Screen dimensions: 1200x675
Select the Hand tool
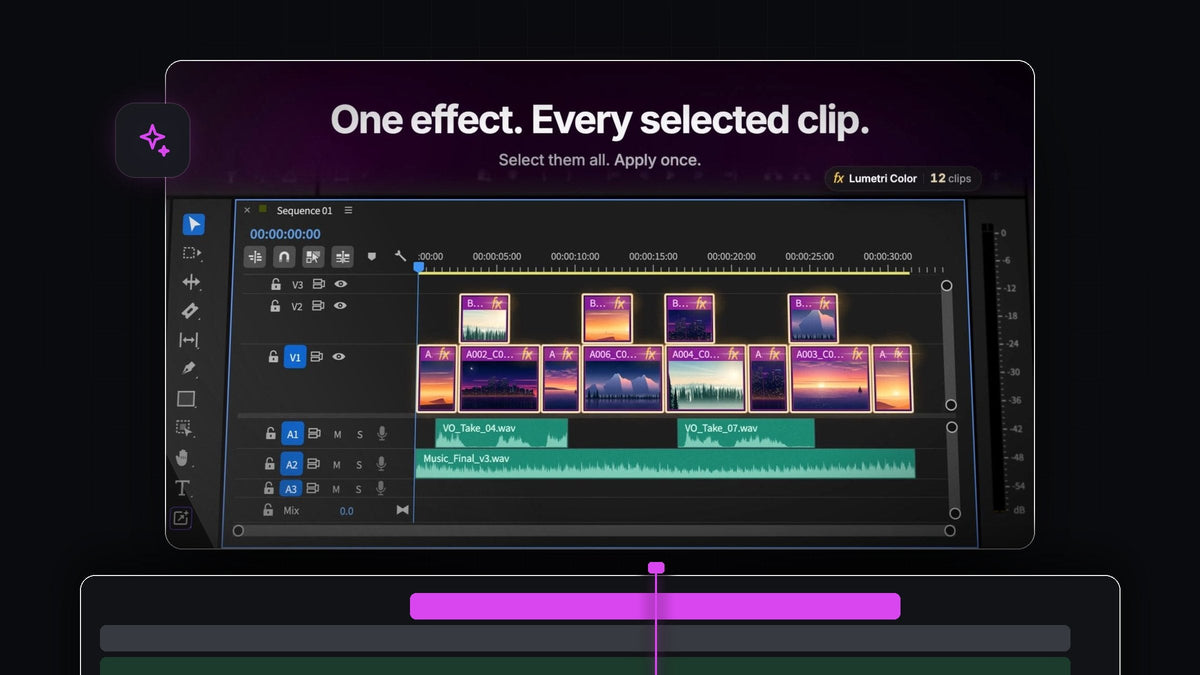(x=183, y=458)
